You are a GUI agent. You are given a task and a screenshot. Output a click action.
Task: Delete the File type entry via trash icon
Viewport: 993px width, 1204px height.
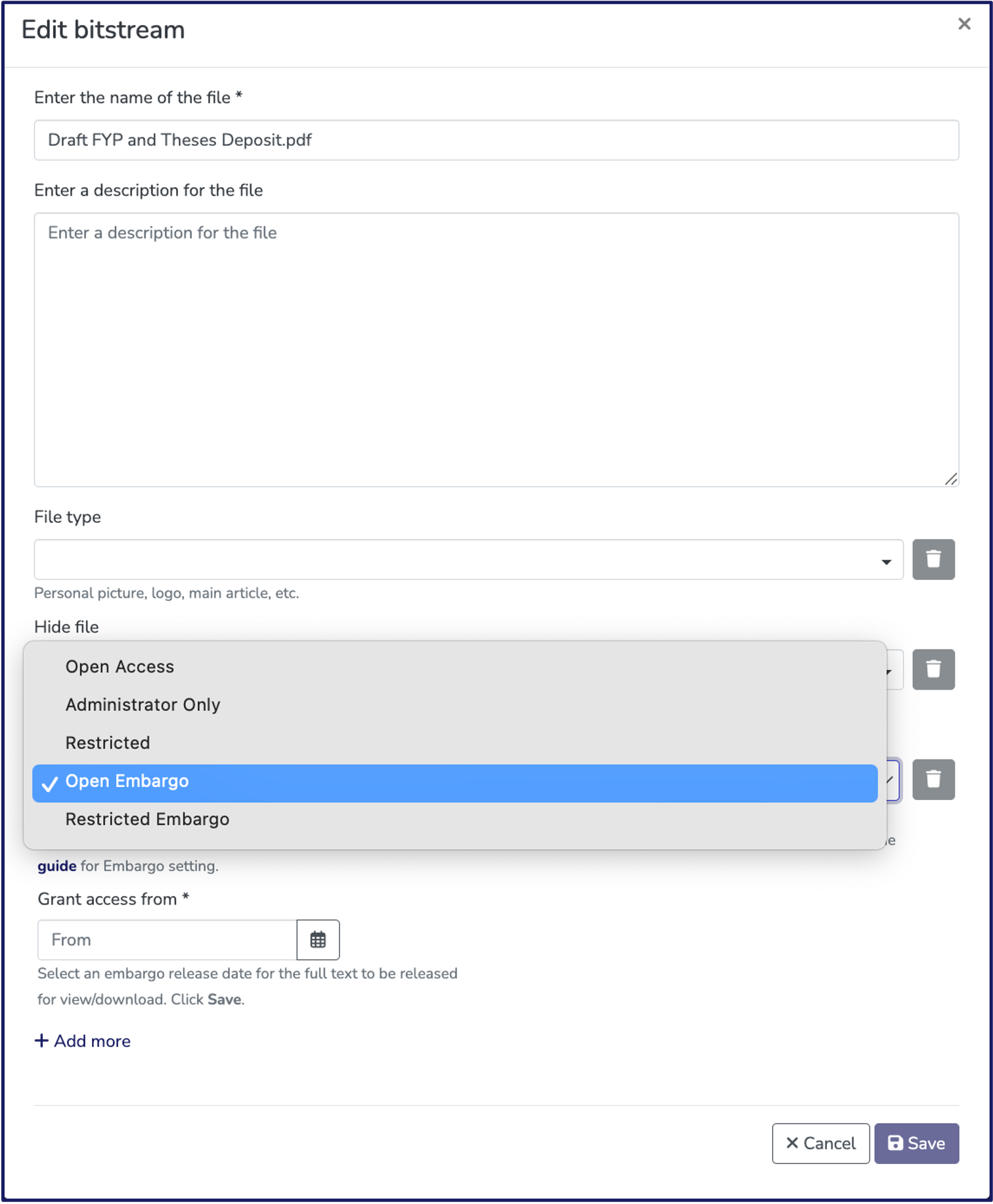pos(933,560)
